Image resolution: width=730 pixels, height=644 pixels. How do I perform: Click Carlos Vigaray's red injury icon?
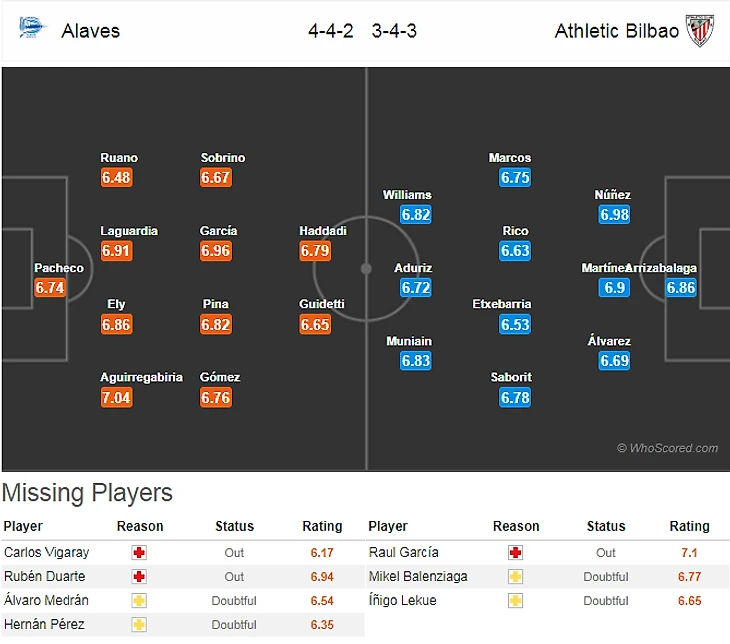[x=139, y=552]
